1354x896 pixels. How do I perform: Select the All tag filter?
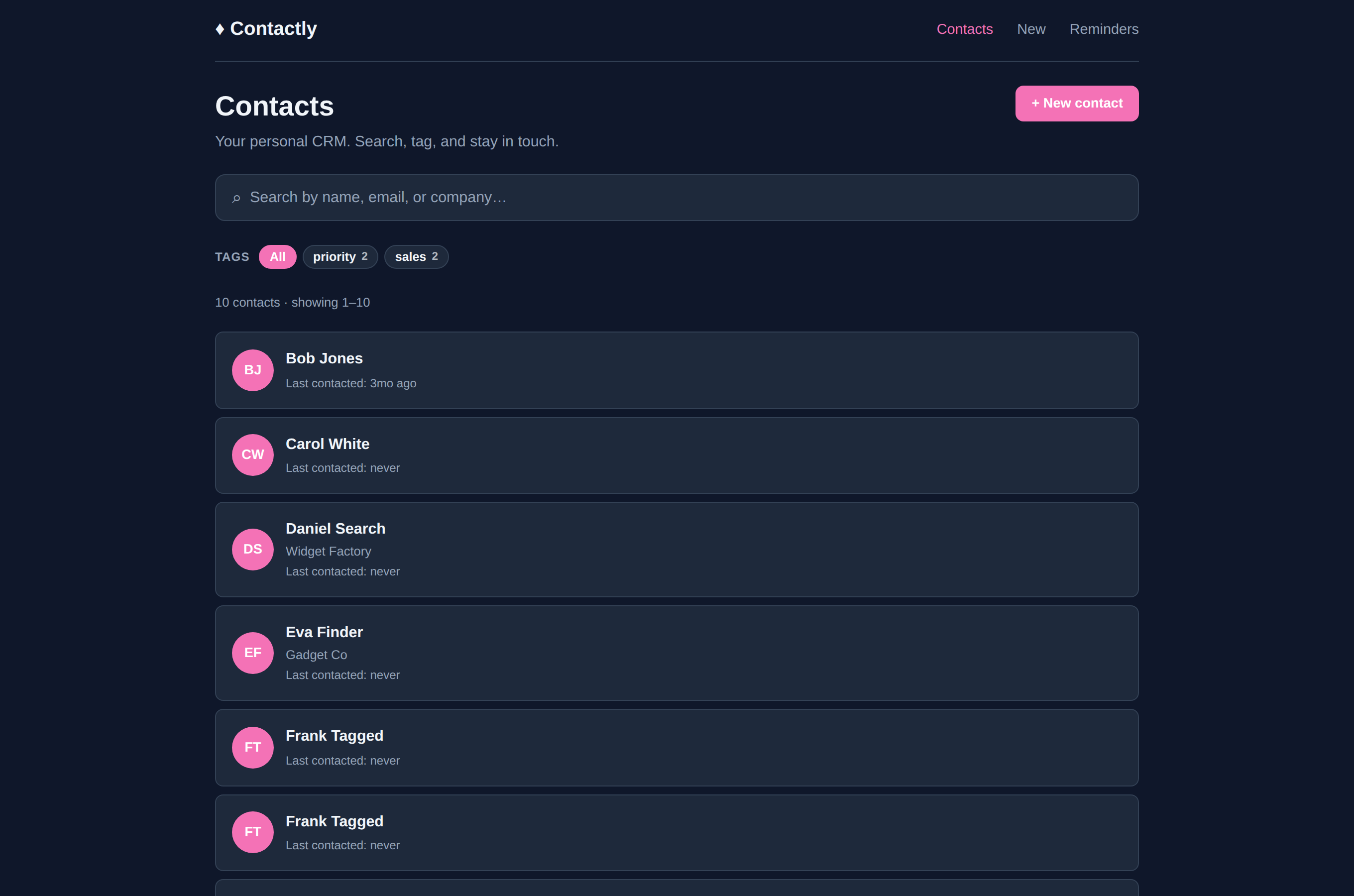278,256
